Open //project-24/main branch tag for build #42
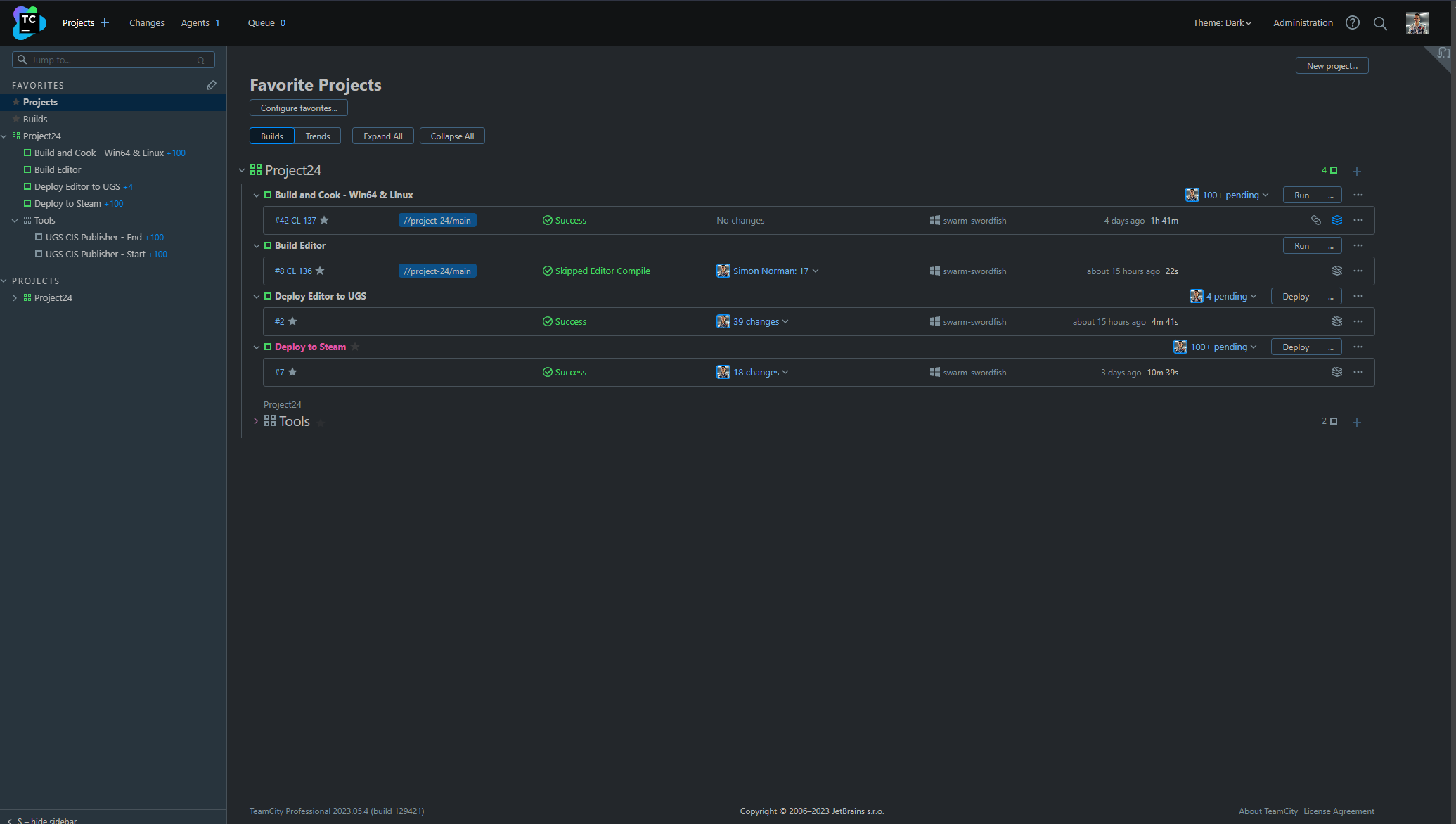This screenshot has height=824, width=1456. pos(437,220)
